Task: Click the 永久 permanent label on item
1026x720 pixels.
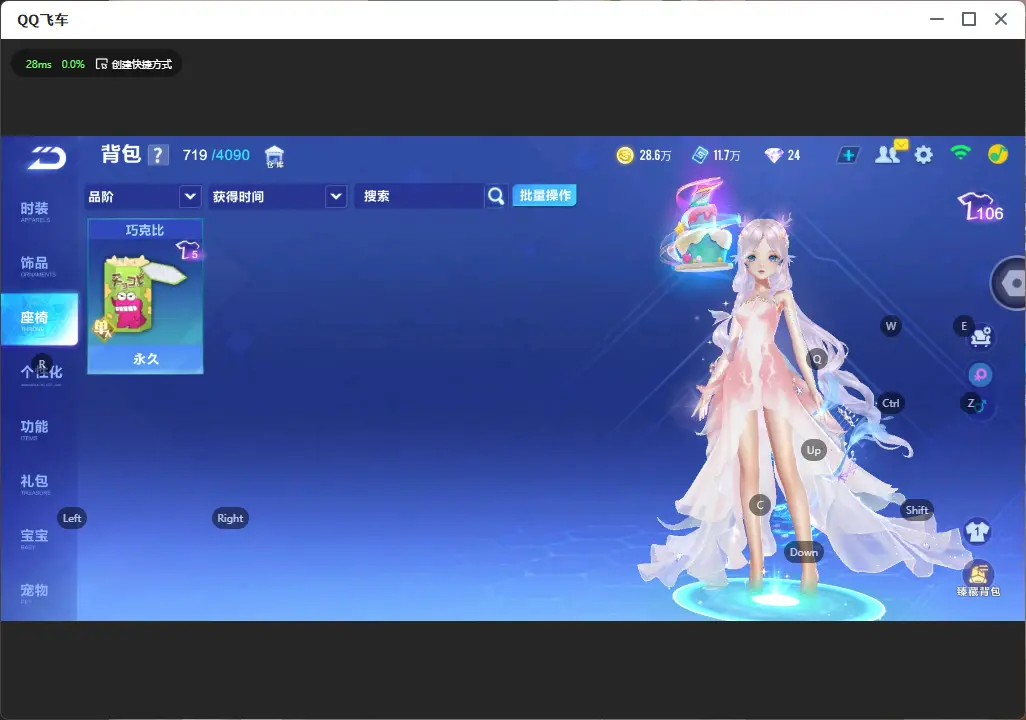Action: tap(145, 359)
